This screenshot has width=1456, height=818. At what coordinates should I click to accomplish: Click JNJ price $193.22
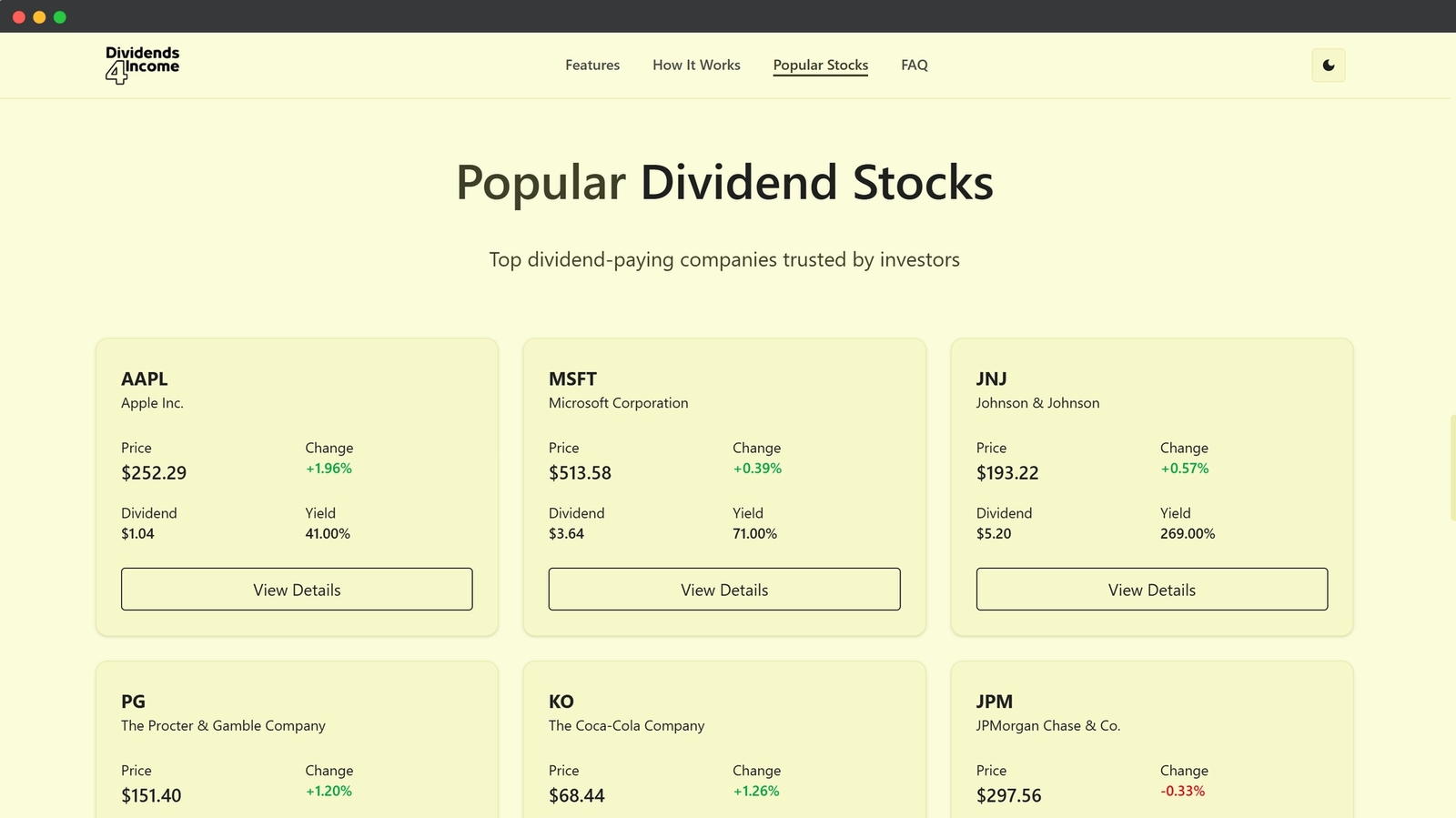(x=1007, y=473)
